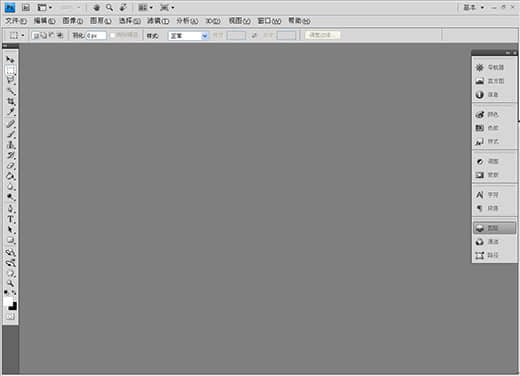
Task: Launch Bridge from the top application bar
Action: (x=26, y=7)
